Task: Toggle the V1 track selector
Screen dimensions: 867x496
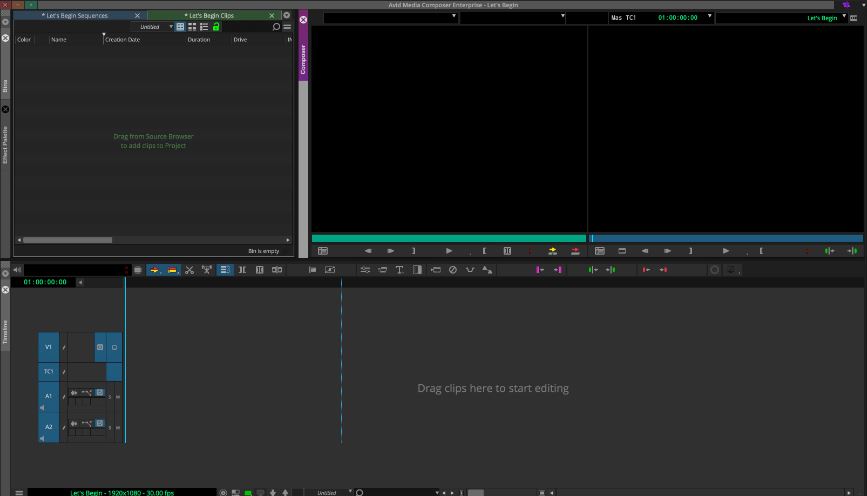Action: (49, 347)
